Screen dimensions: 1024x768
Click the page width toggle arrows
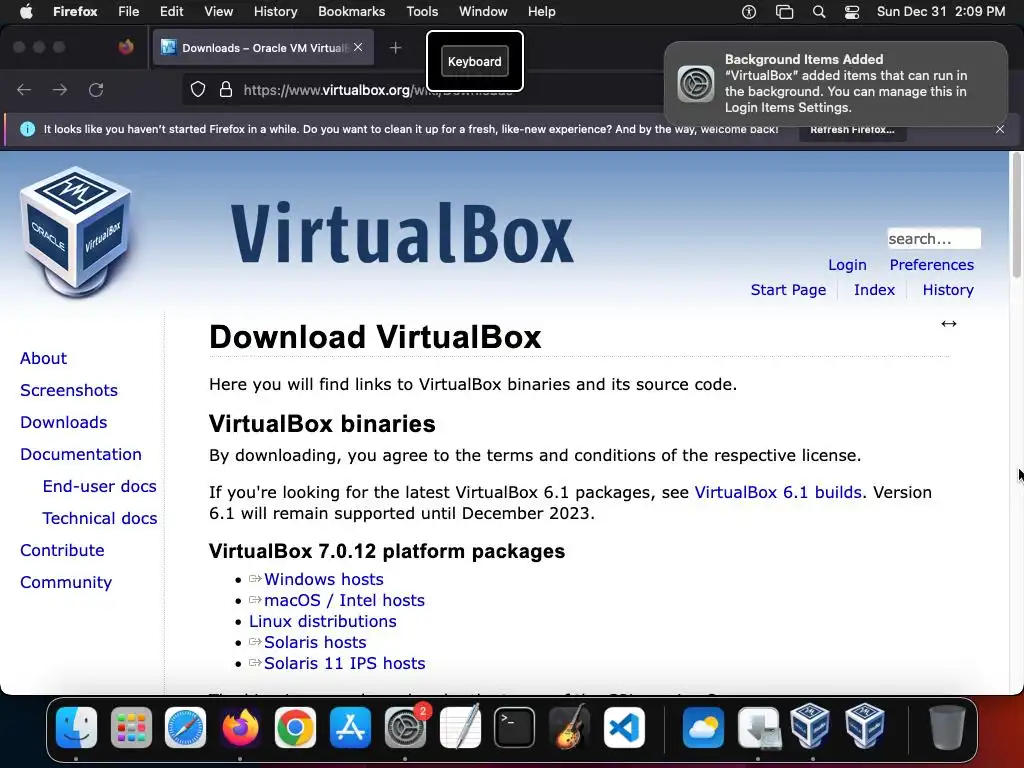click(x=948, y=323)
